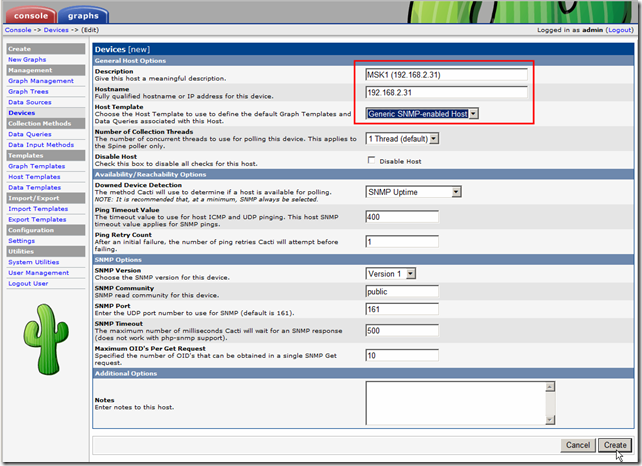The width and height of the screenshot is (642, 466).
Task: Click the Cancel button
Action: tap(578, 445)
